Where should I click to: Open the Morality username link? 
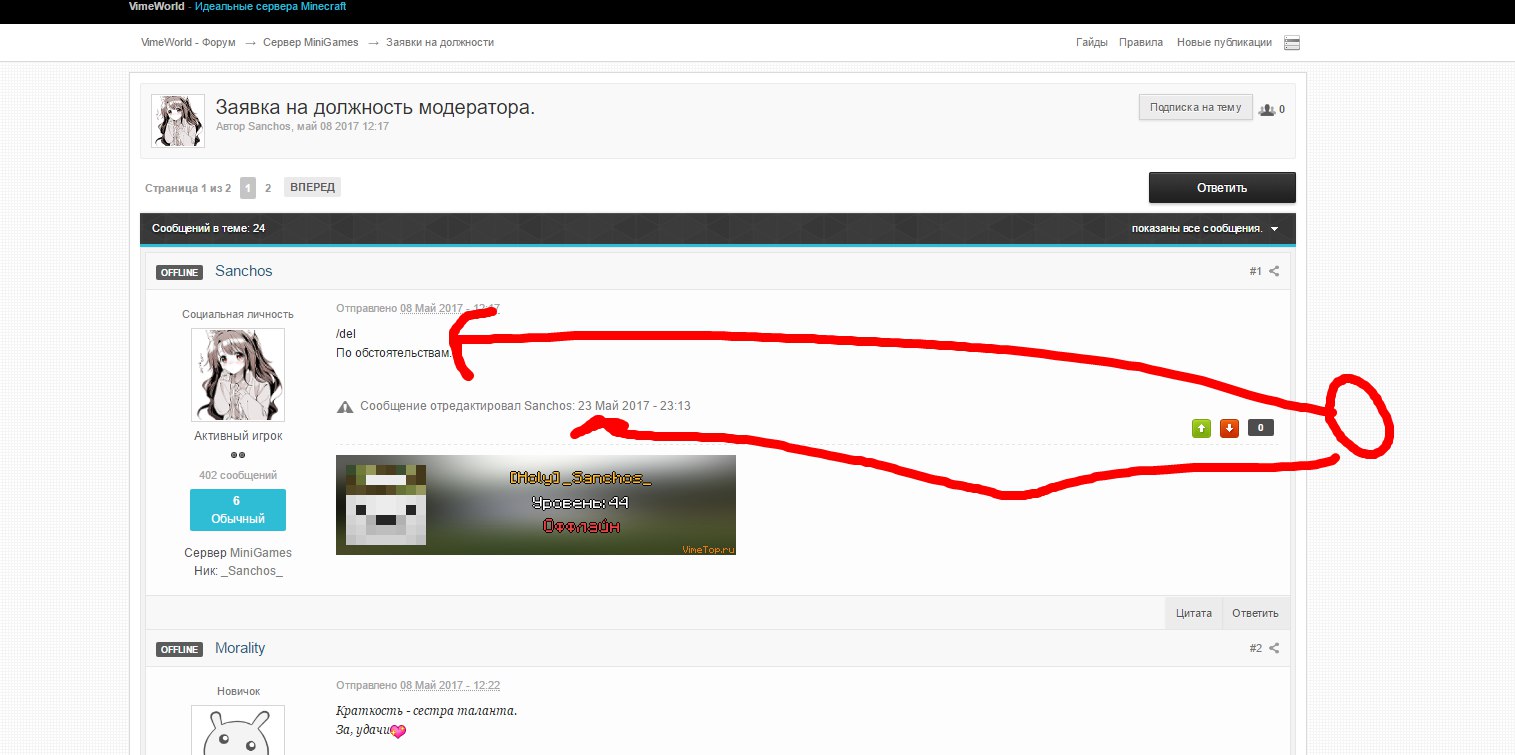click(240, 648)
